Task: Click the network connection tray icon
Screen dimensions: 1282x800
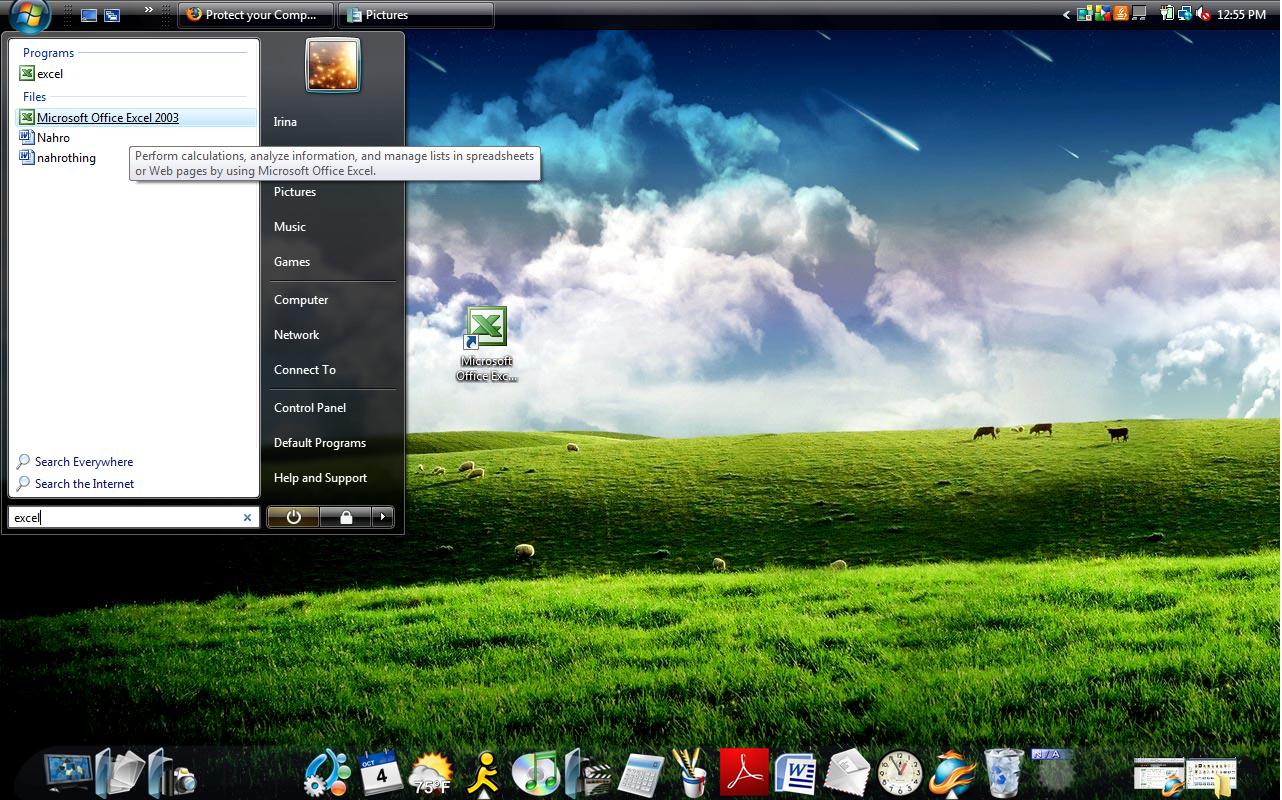Action: click(x=1185, y=15)
